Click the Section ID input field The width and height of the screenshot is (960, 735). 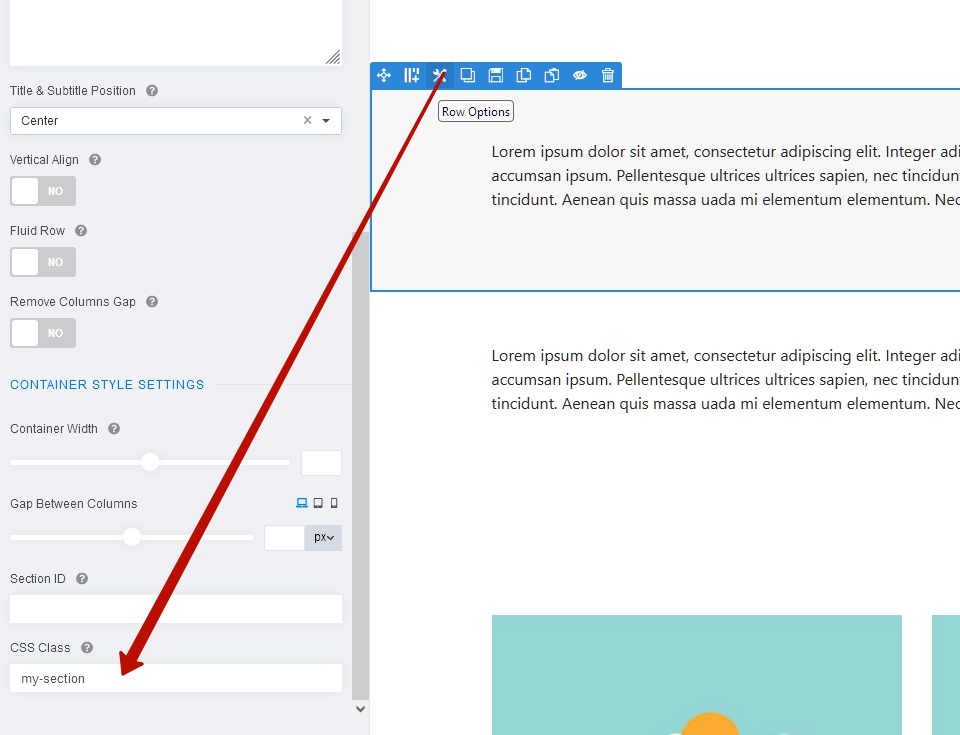click(175, 609)
